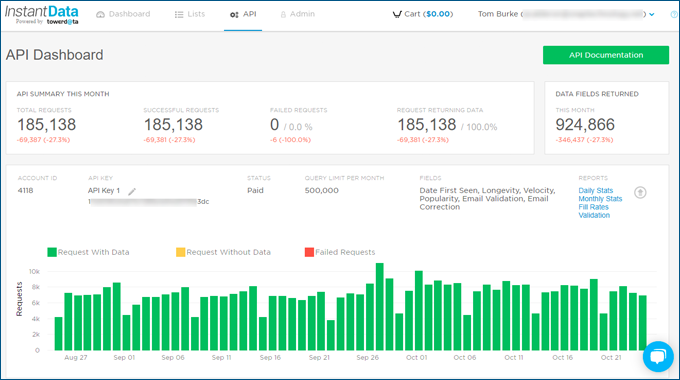Click the InstantData logo

[x=42, y=14]
